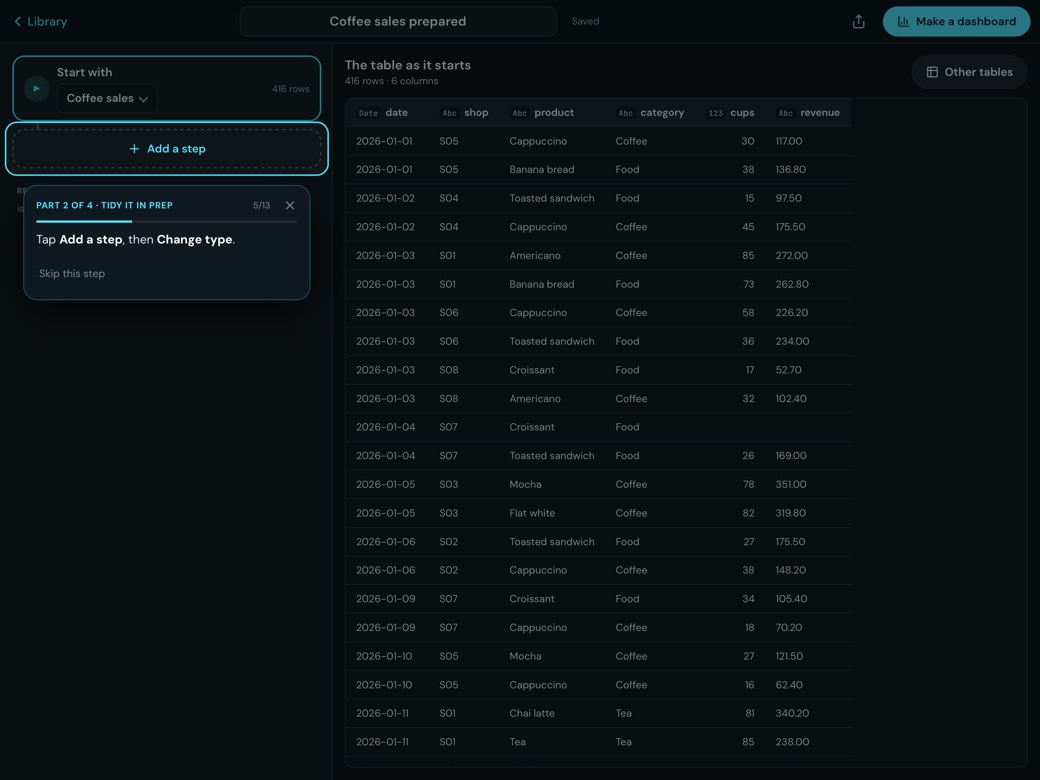
Task: Click Make a dashboard button
Action: [956, 21]
